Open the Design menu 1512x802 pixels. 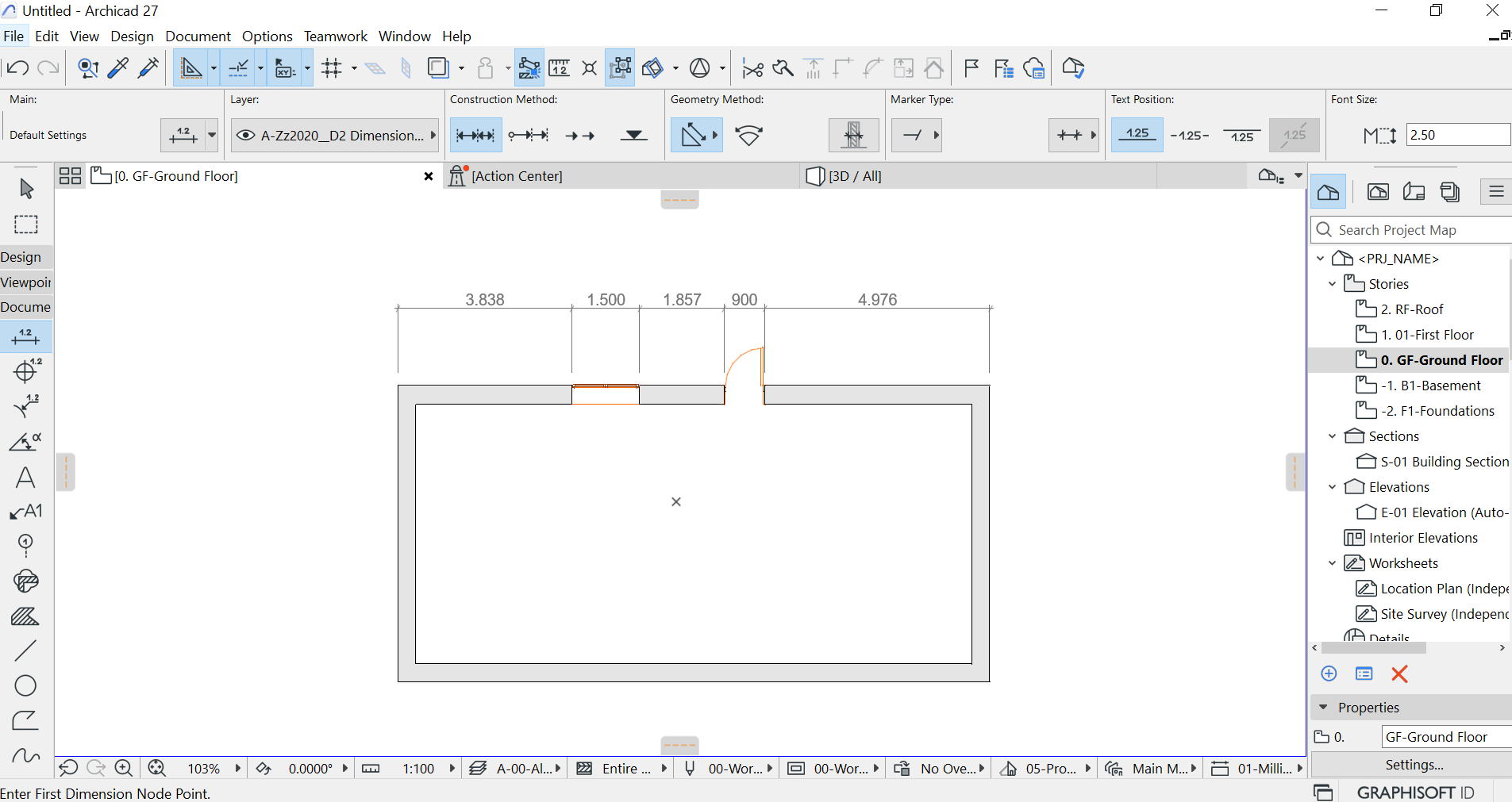coord(132,36)
